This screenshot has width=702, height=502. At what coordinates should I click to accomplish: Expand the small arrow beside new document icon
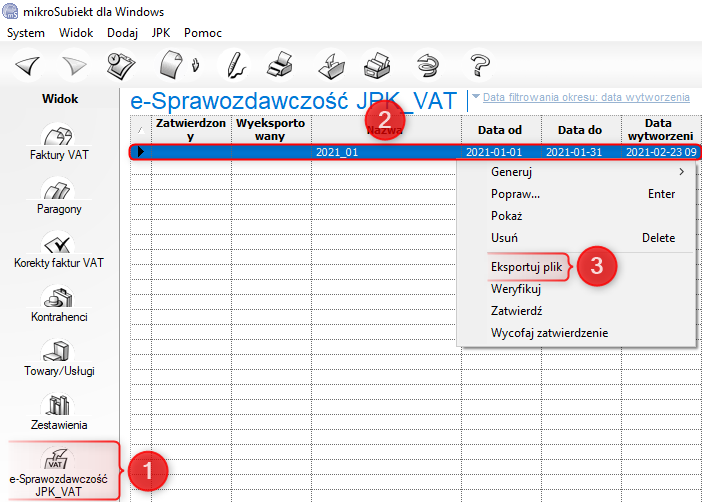(x=196, y=65)
